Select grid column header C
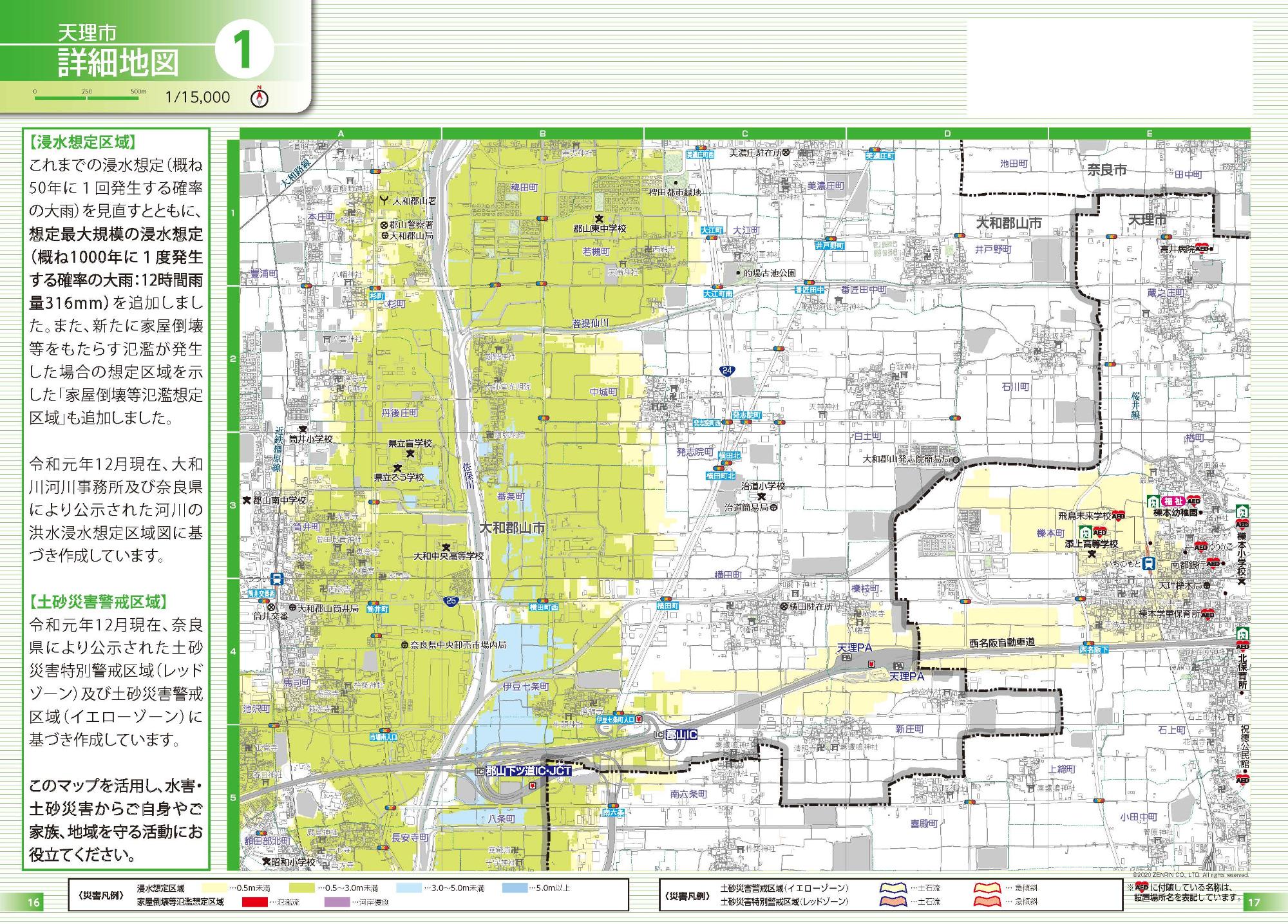The image size is (1288, 924). tap(745, 134)
